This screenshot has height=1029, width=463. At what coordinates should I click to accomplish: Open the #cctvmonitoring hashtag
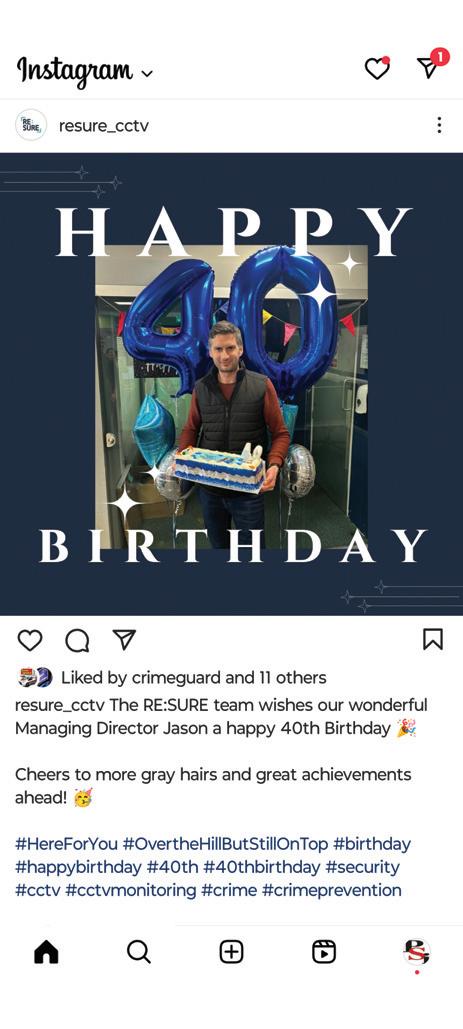[131, 891]
